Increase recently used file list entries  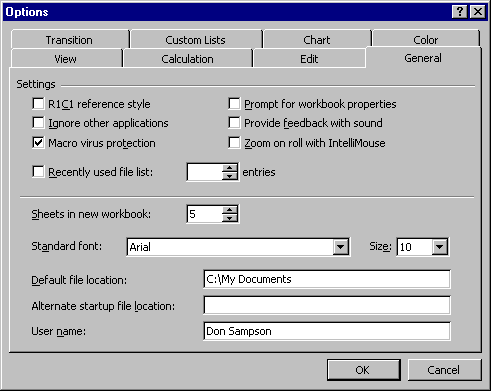coord(230,168)
